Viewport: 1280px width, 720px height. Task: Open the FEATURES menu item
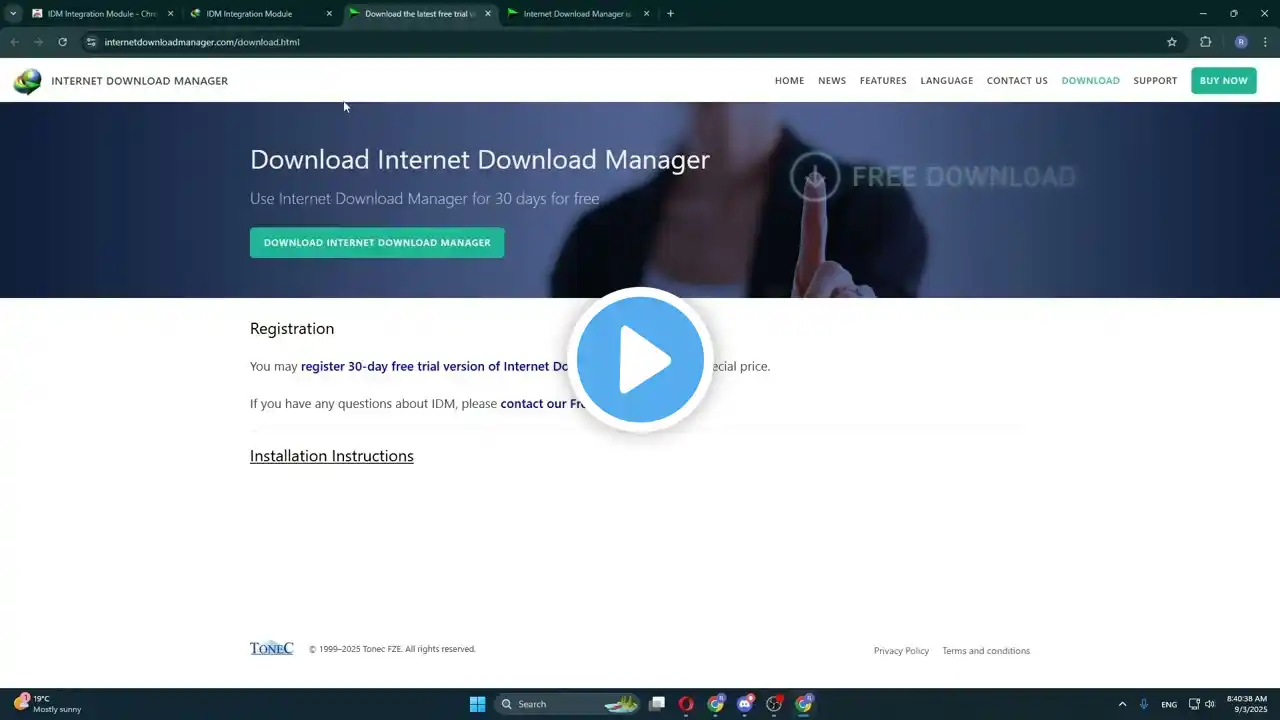[x=883, y=81]
